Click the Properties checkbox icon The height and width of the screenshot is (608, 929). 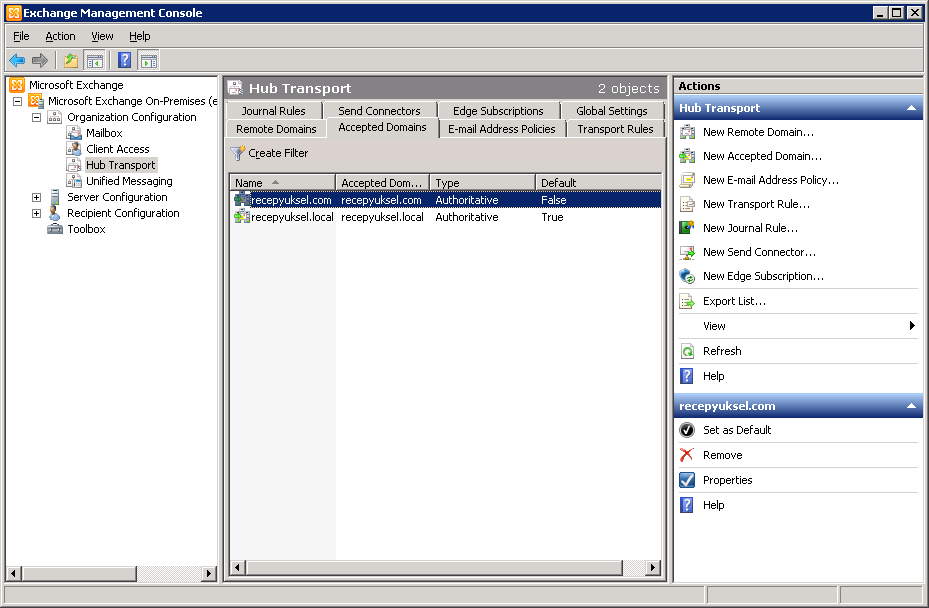click(x=687, y=480)
